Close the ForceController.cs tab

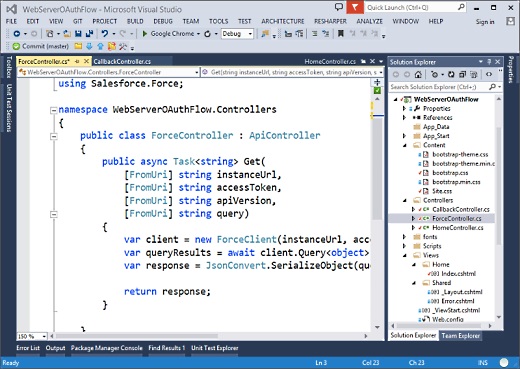pyautogui.click(x=86, y=61)
